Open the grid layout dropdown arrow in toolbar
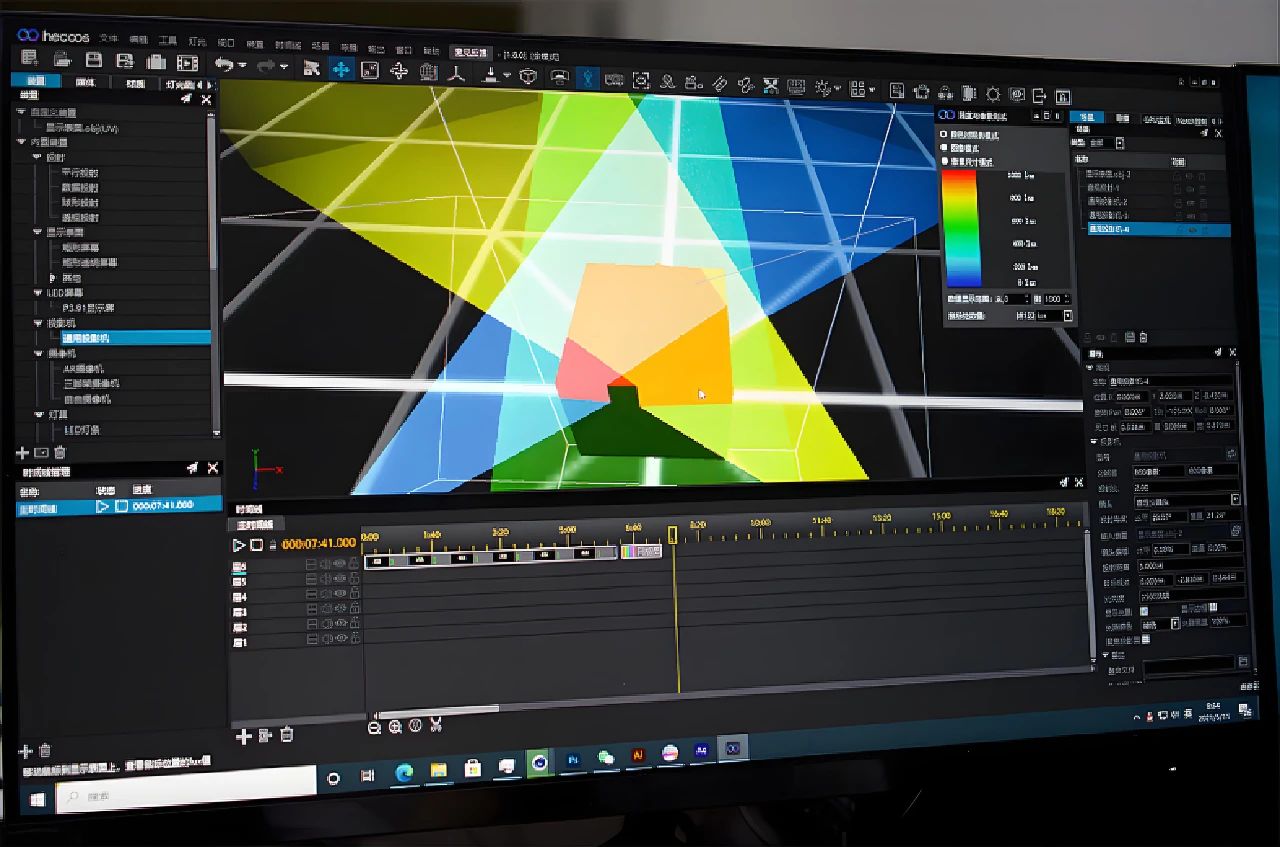 point(872,89)
